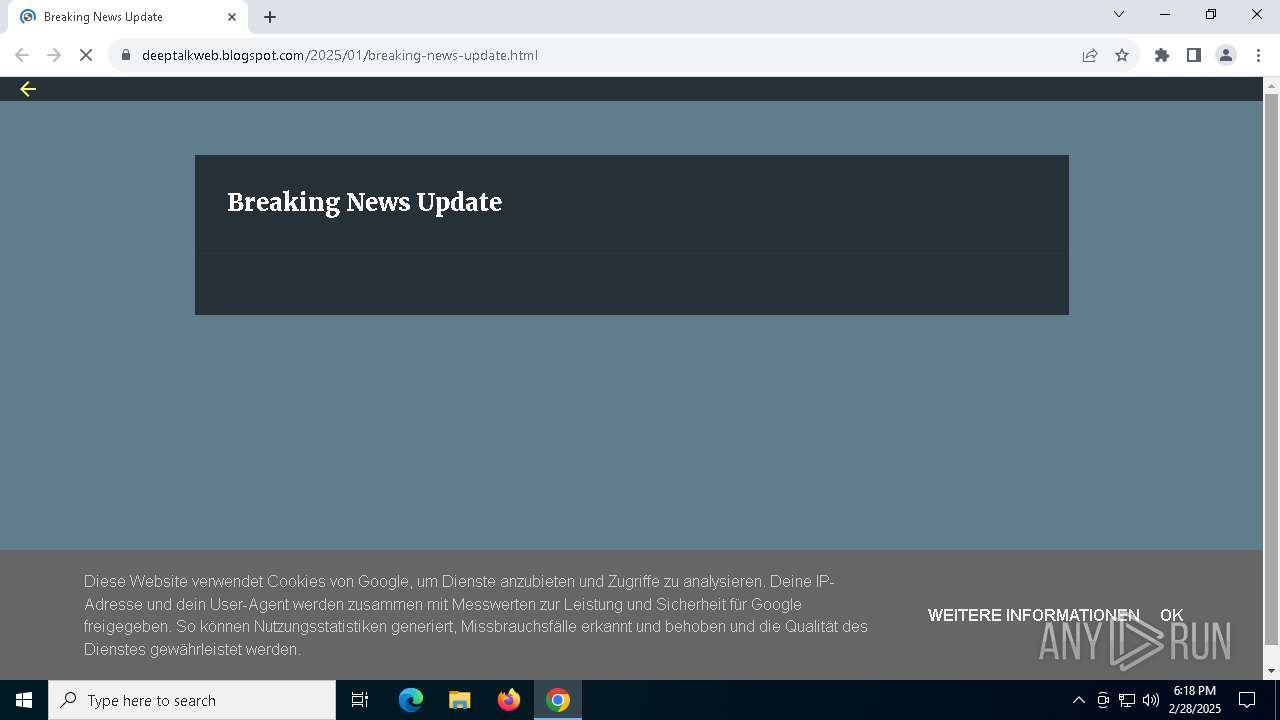
Task: Show hidden system tray icons
Action: click(x=1078, y=700)
